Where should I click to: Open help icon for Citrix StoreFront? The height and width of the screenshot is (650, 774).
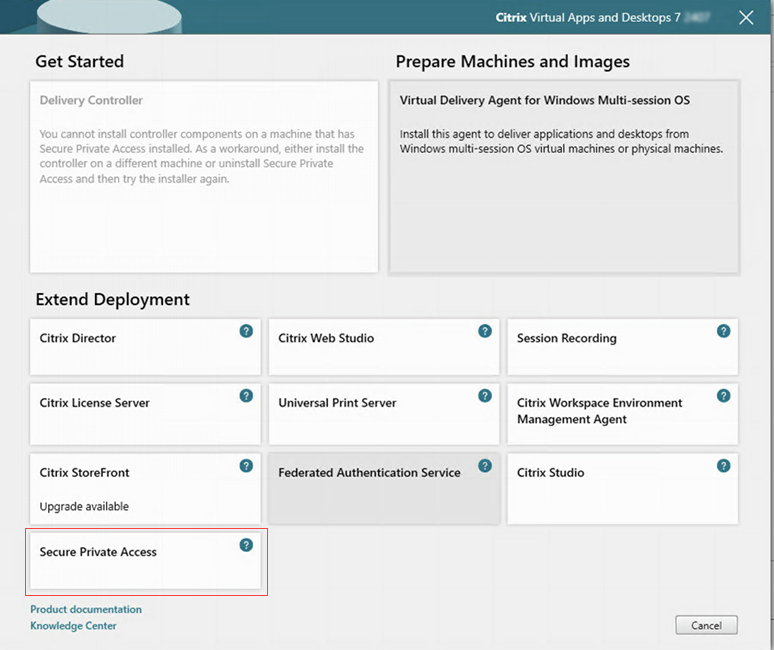click(x=246, y=466)
